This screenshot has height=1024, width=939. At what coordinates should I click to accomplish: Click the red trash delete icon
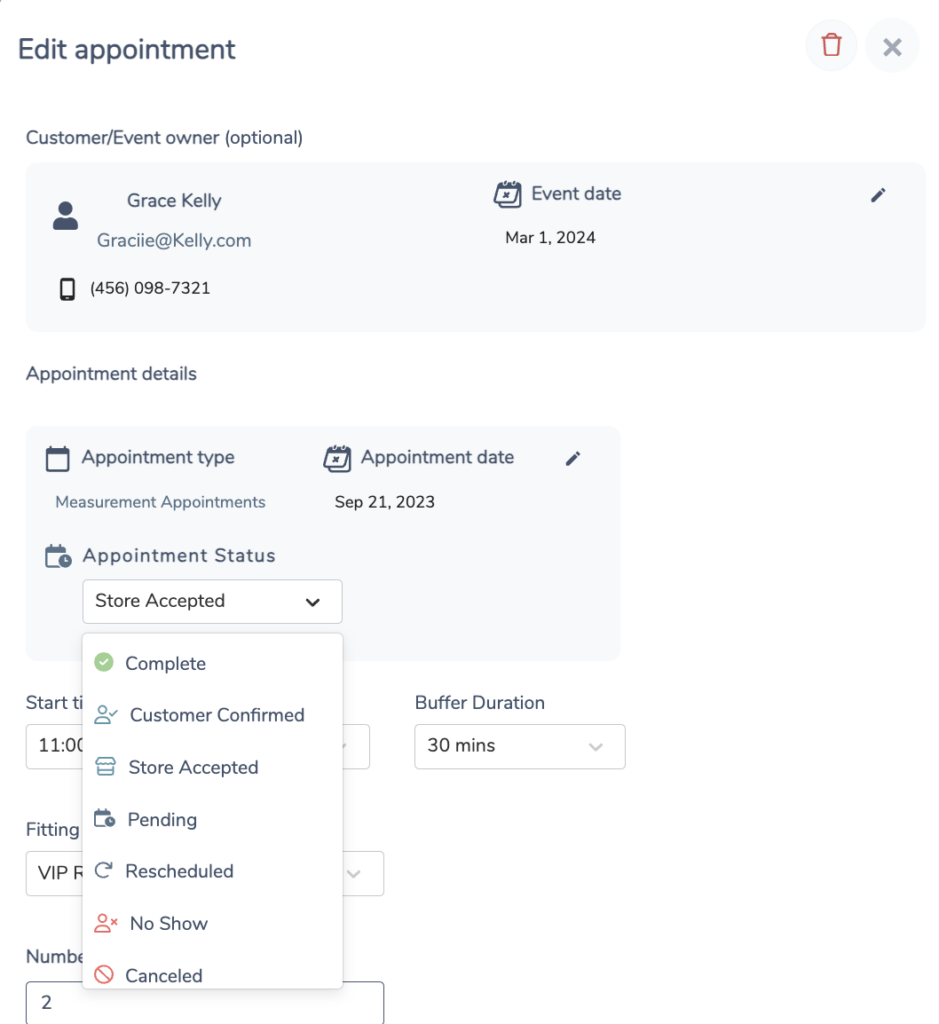(831, 46)
